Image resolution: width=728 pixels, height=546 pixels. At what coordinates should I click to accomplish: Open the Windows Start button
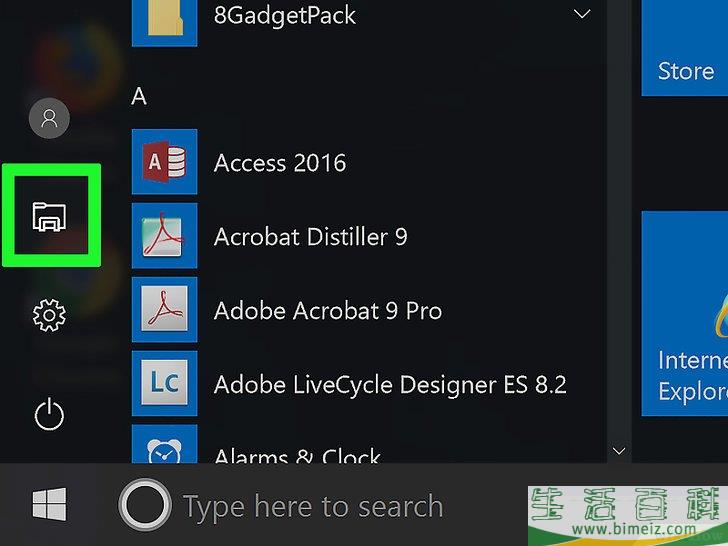pyautogui.click(x=49, y=504)
